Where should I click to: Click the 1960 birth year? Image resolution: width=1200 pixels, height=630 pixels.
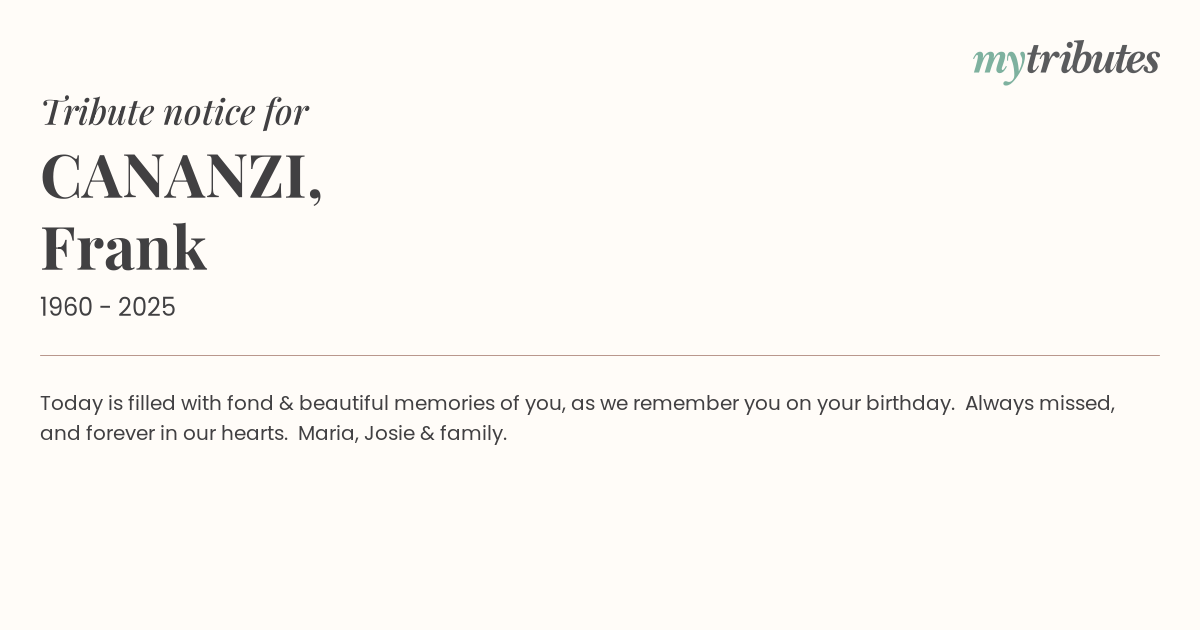(66, 308)
